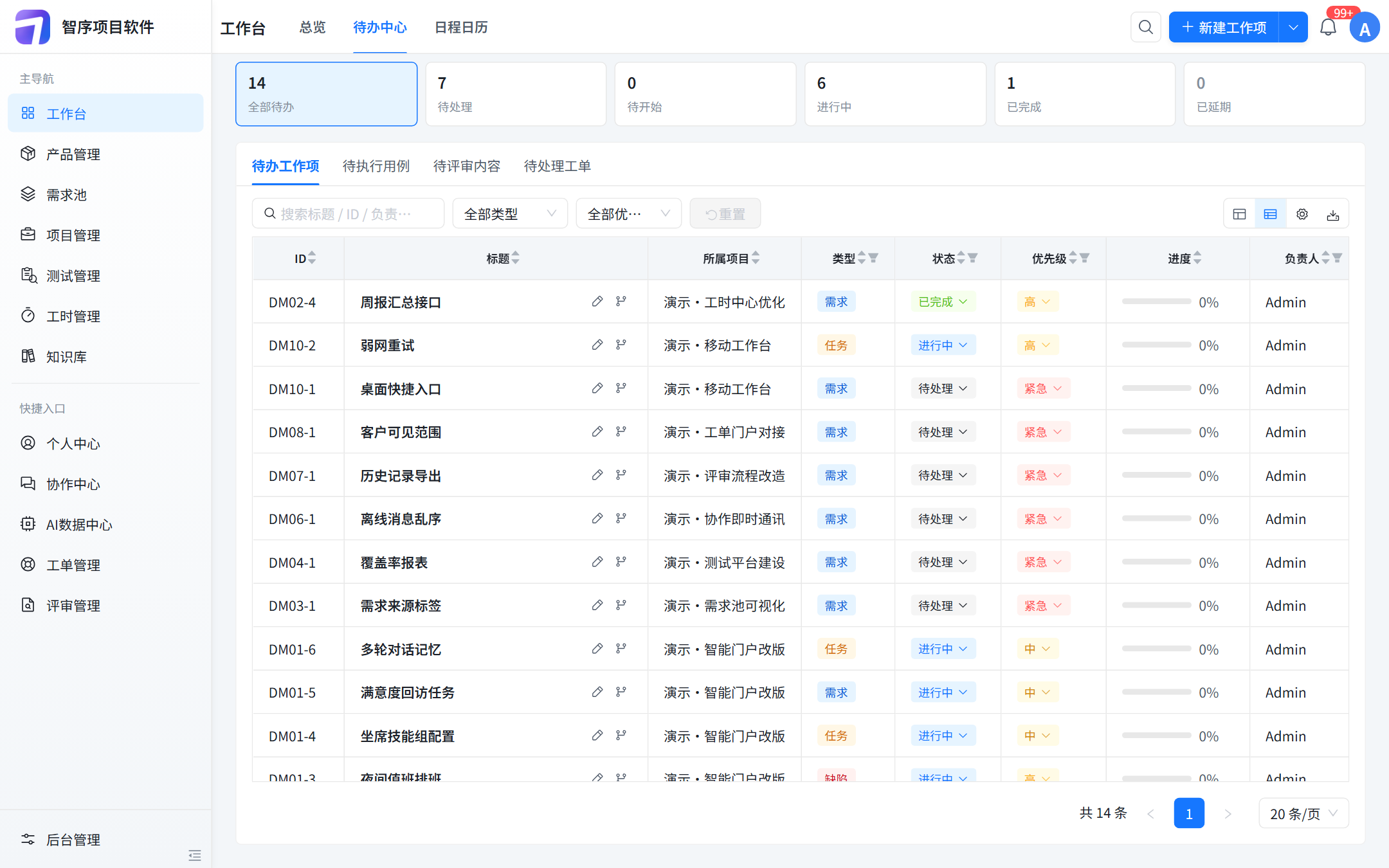1389x868 pixels.
Task: Switch to 日程日历 tab
Action: tap(461, 27)
